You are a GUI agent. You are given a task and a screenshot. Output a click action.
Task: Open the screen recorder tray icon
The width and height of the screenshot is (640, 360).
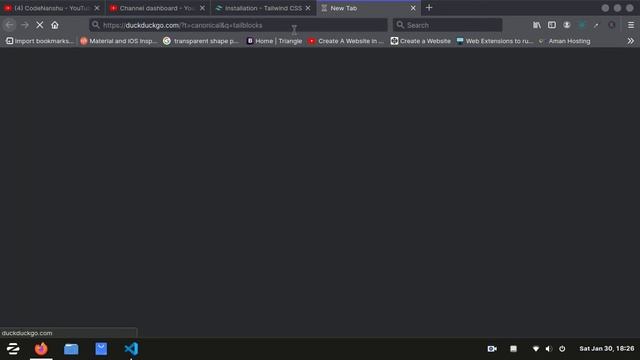coord(492,349)
